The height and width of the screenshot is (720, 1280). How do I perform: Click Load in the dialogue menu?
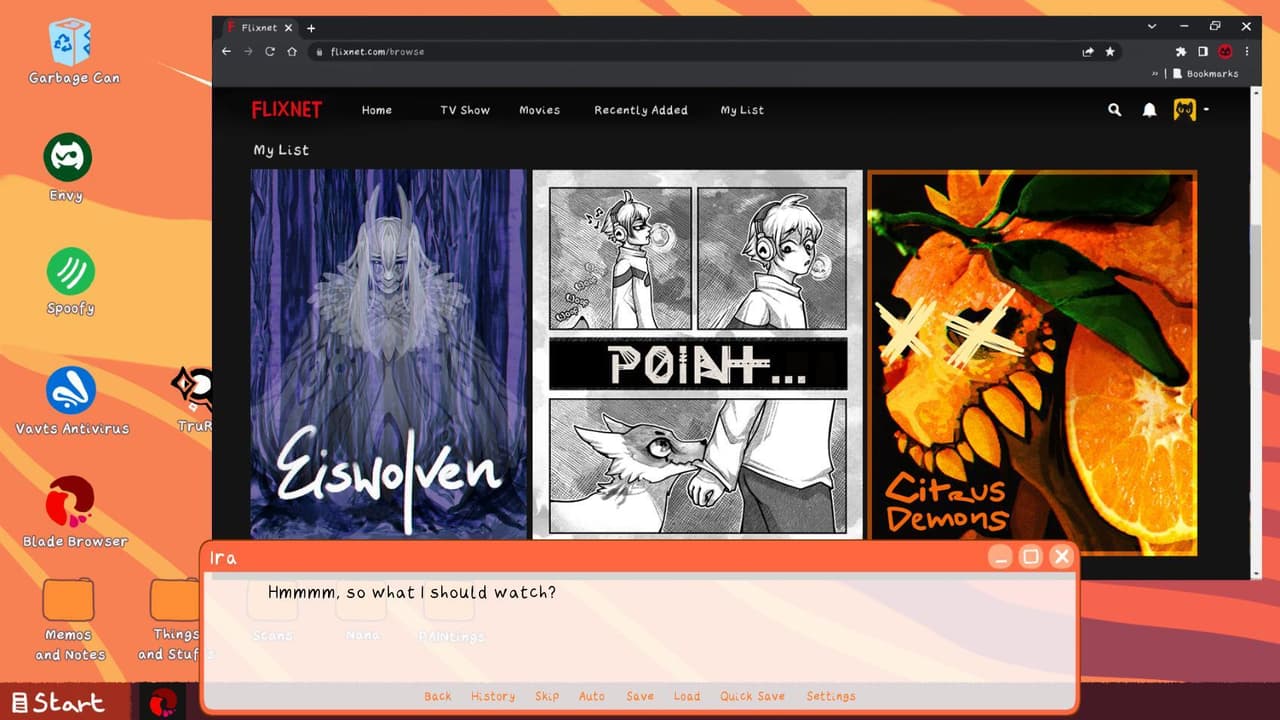[x=687, y=696]
